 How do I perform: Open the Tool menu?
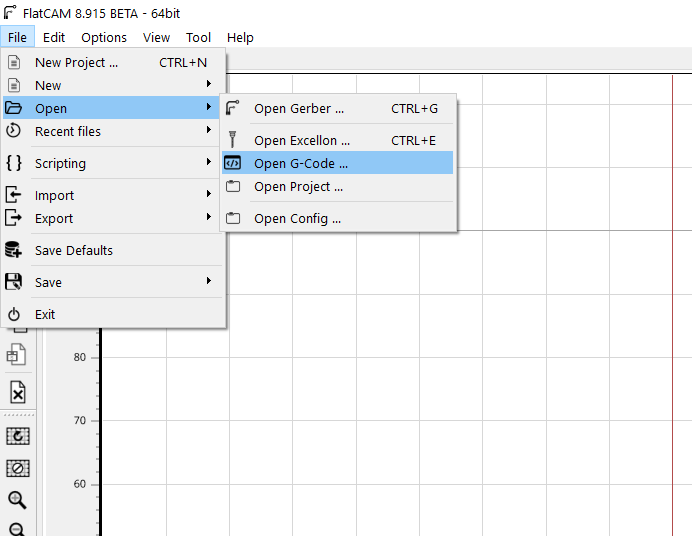coord(198,37)
